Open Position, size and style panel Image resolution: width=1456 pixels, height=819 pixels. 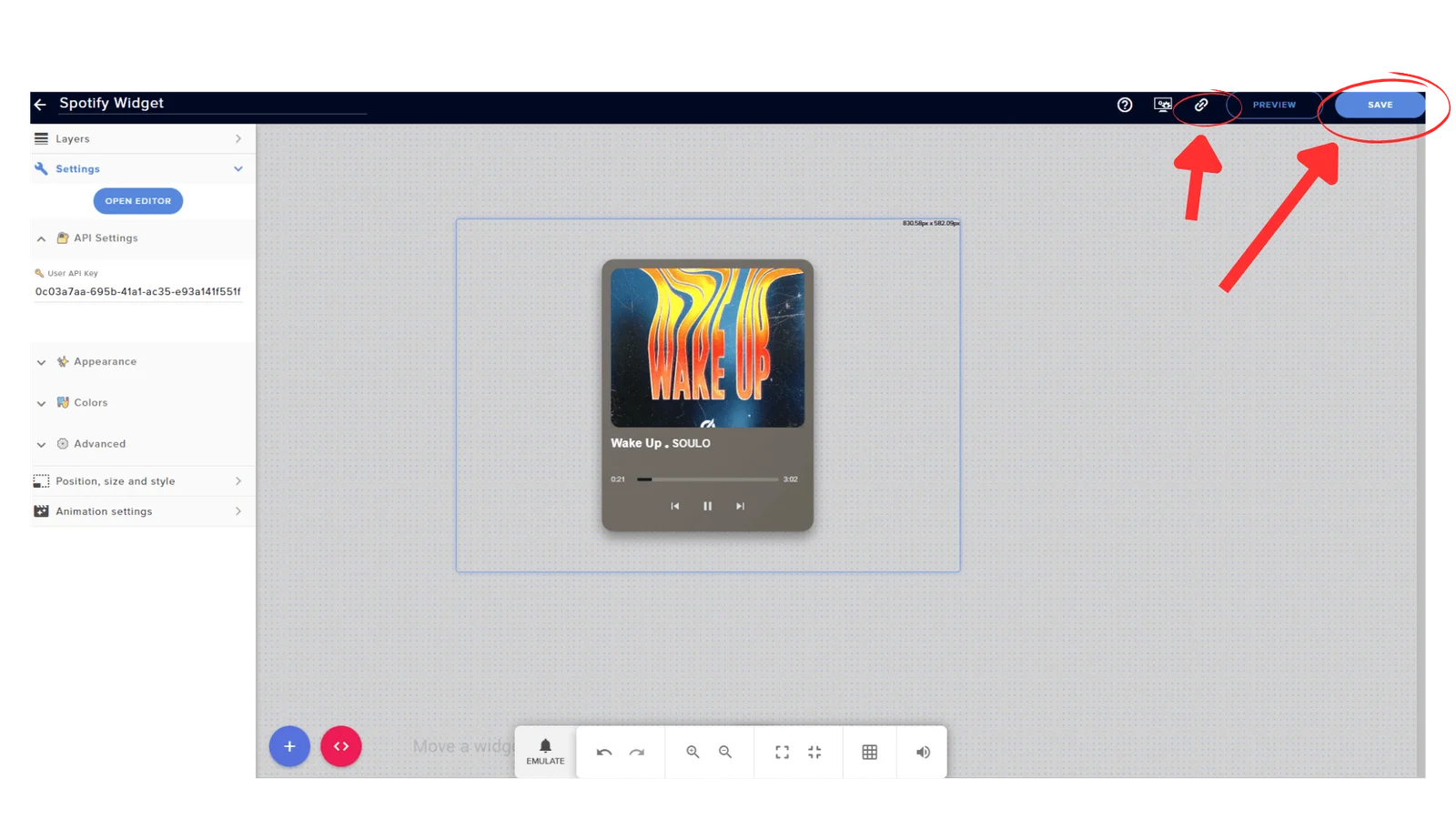point(136,481)
